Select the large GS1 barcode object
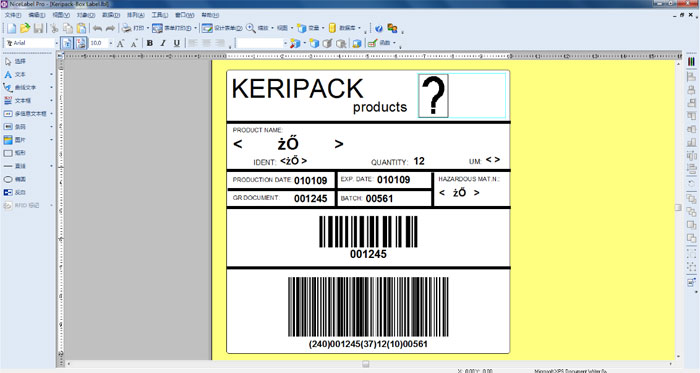Screen dimensions: 700x373 pyautogui.click(x=368, y=312)
